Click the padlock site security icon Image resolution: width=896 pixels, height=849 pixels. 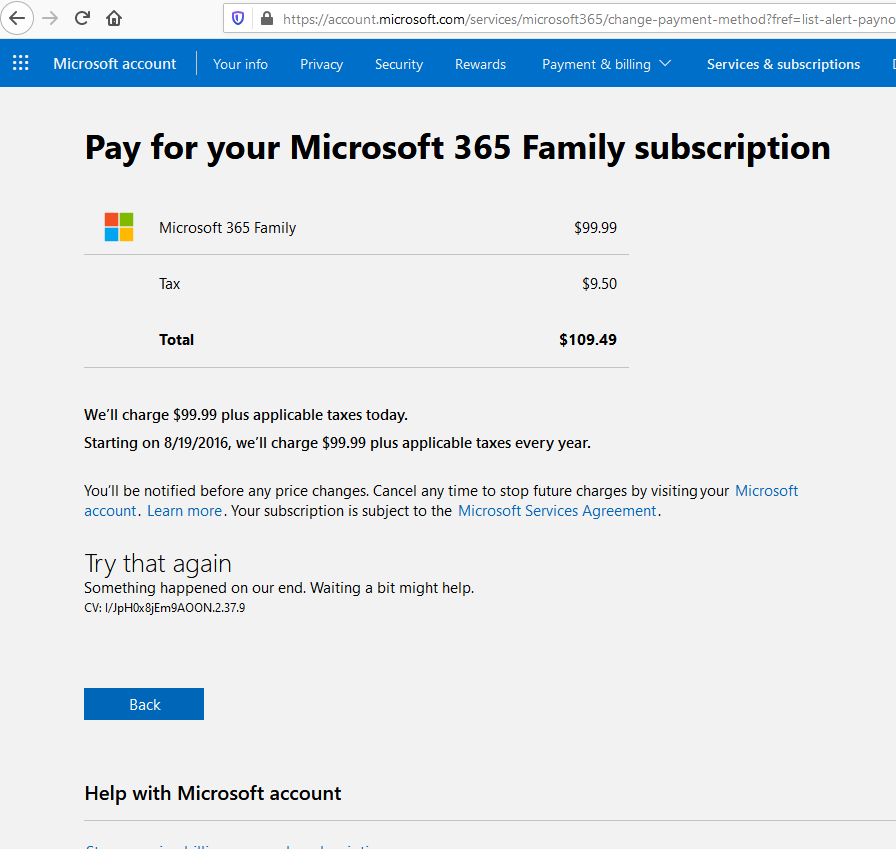(266, 18)
